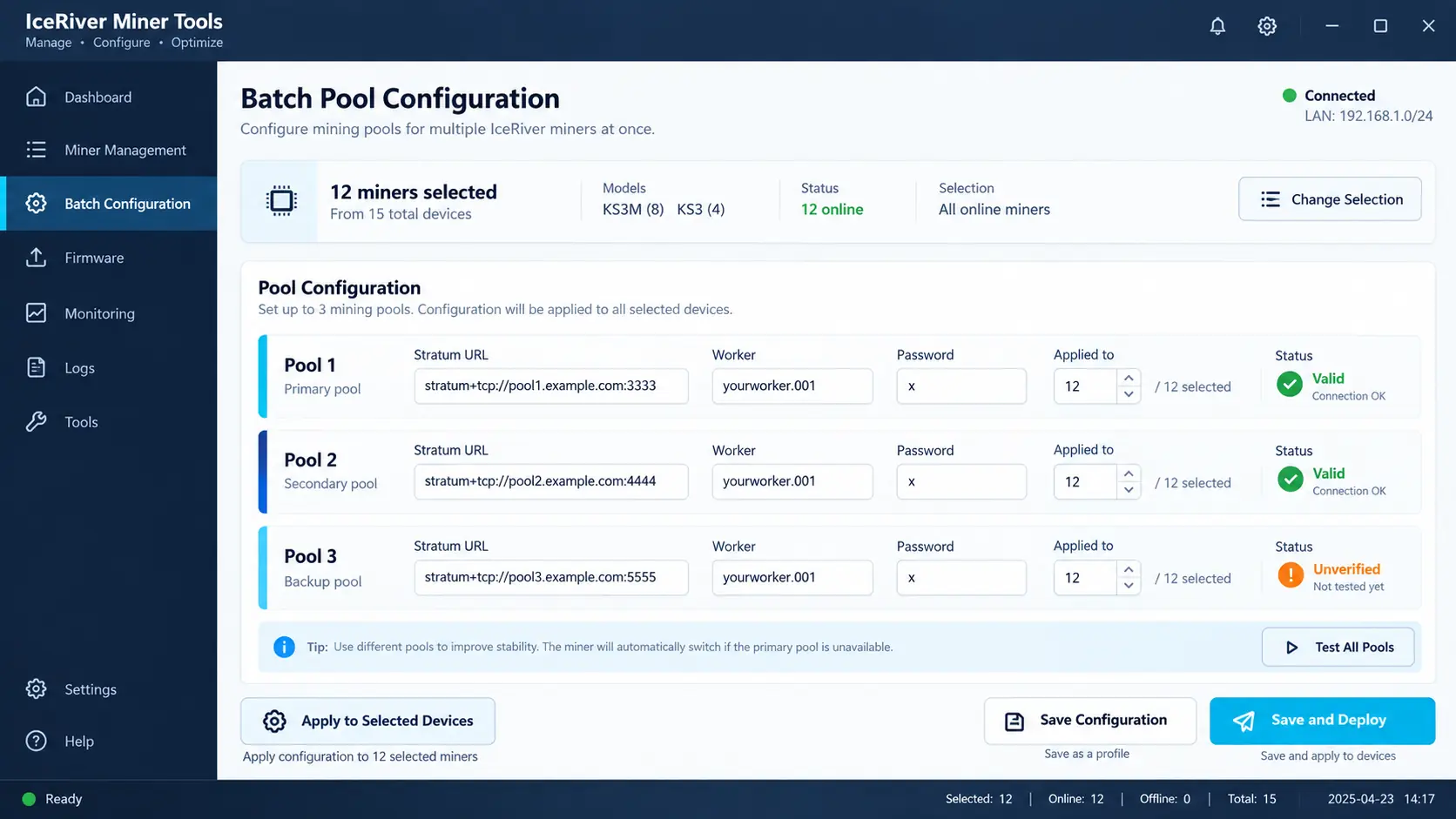Click Apply to Selected Devices
The width and height of the screenshot is (1456, 819).
point(367,721)
